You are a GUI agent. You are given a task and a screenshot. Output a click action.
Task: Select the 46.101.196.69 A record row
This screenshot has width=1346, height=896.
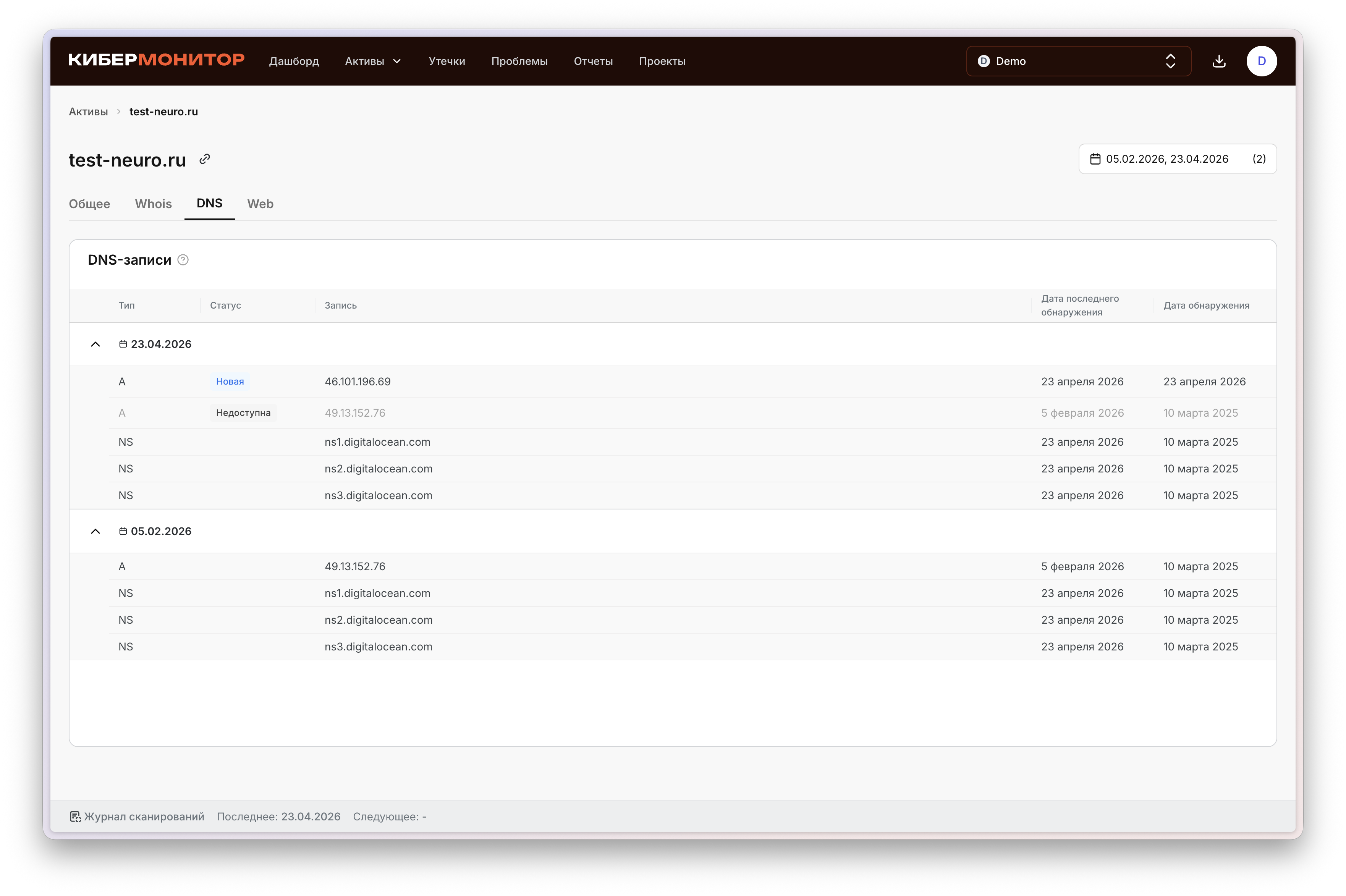[x=628, y=382]
